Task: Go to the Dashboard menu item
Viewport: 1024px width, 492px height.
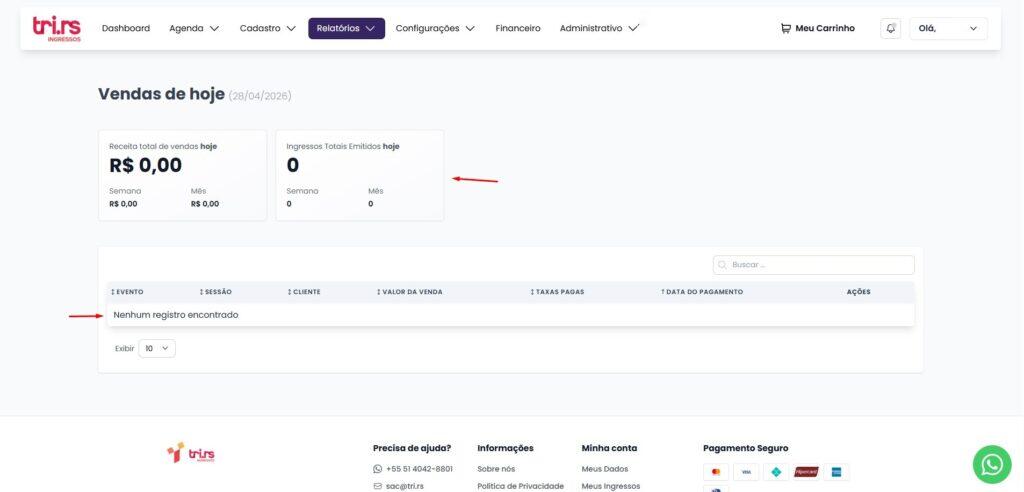Action: pos(126,28)
